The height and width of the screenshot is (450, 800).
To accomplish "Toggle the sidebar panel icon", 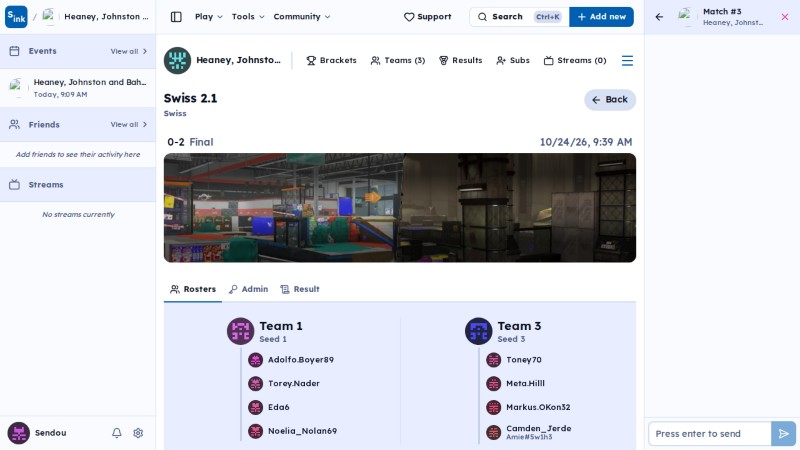I will [176, 17].
